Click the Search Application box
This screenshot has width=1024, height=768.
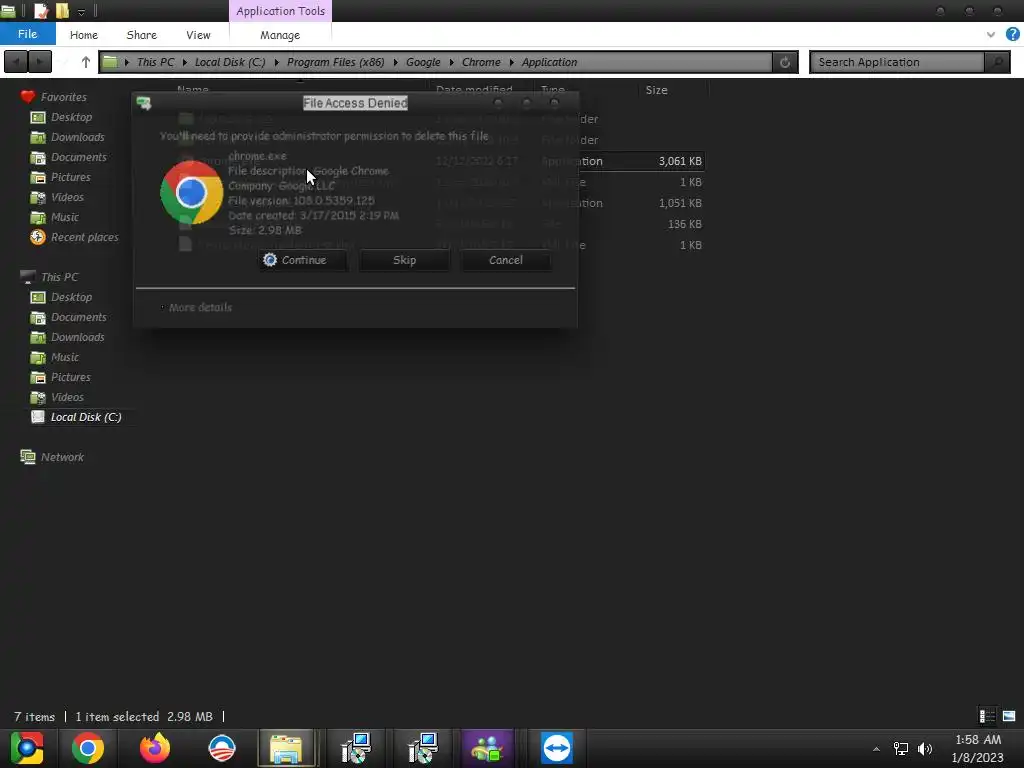896,62
